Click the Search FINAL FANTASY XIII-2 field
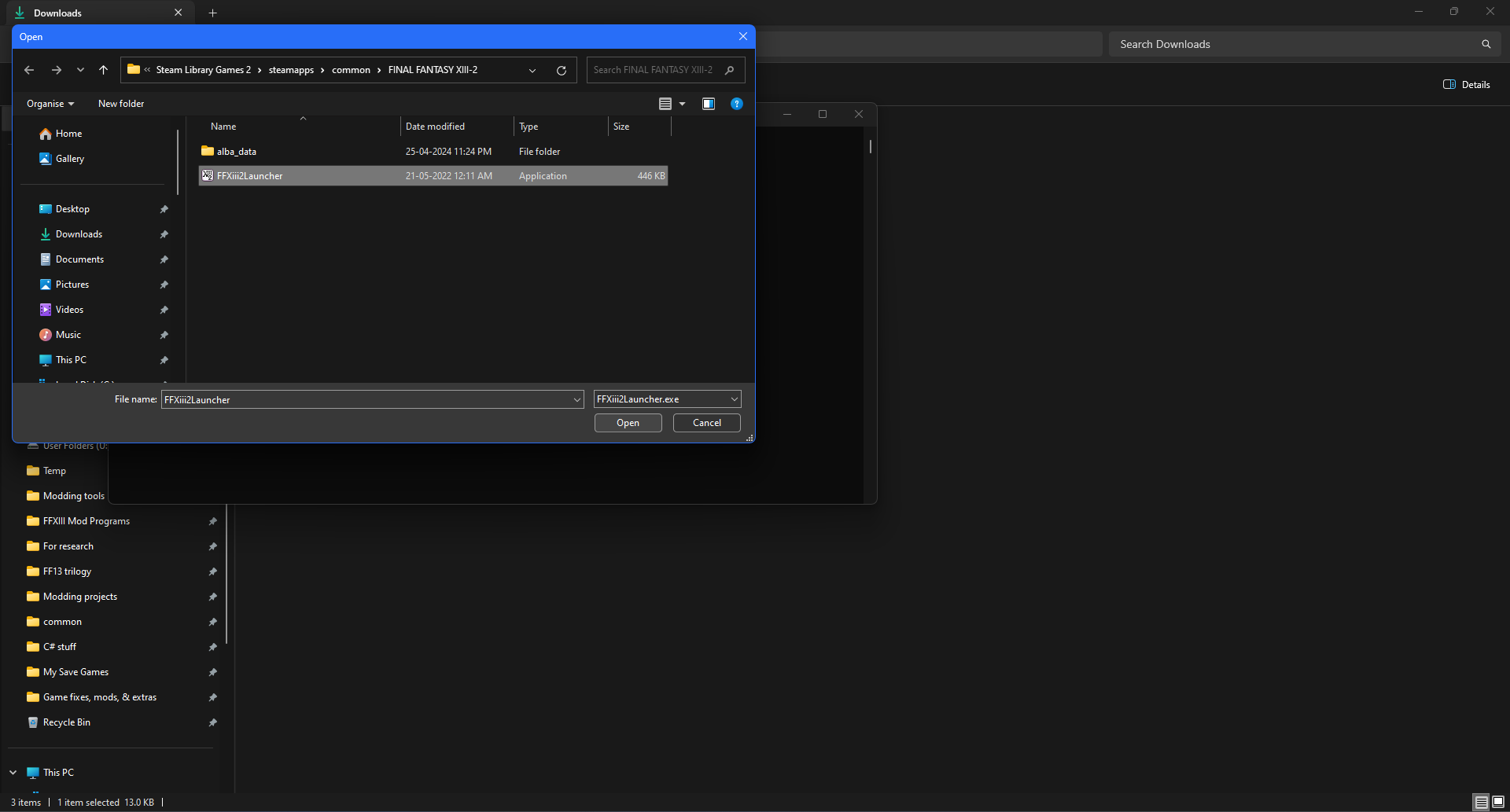This screenshot has height=812, width=1510. pos(665,70)
